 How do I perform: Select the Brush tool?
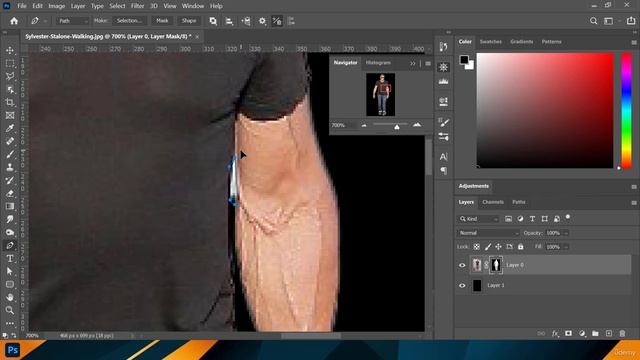(x=10, y=154)
